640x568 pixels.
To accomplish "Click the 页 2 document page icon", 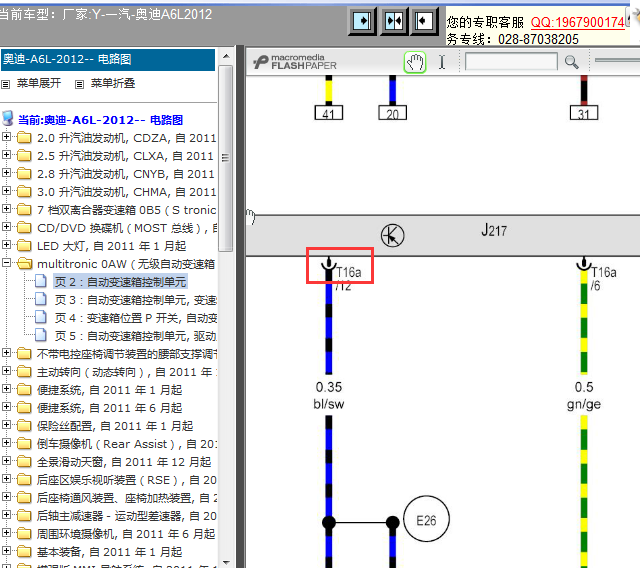I will click(x=40, y=281).
